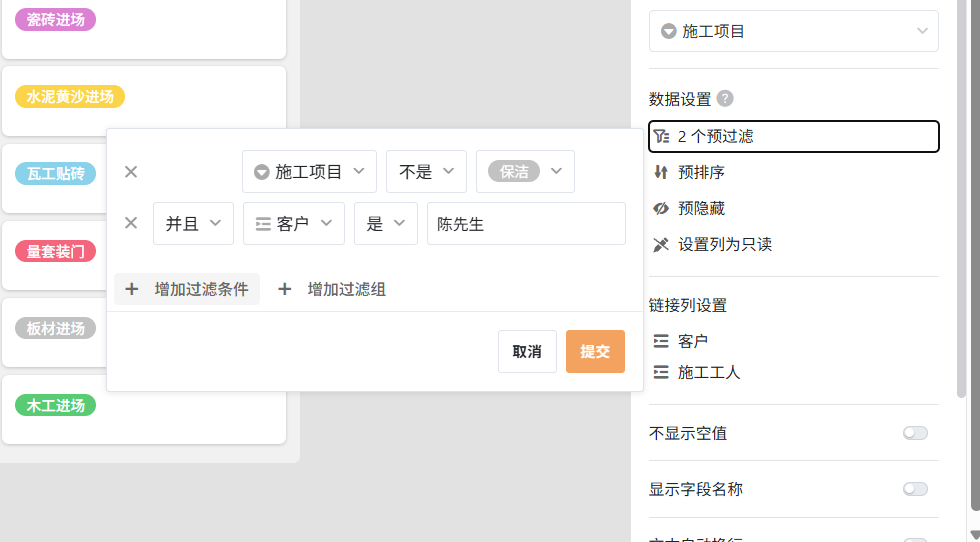980x542 pixels.
Task: Click the 陈先生 filter value field
Action: click(x=525, y=224)
